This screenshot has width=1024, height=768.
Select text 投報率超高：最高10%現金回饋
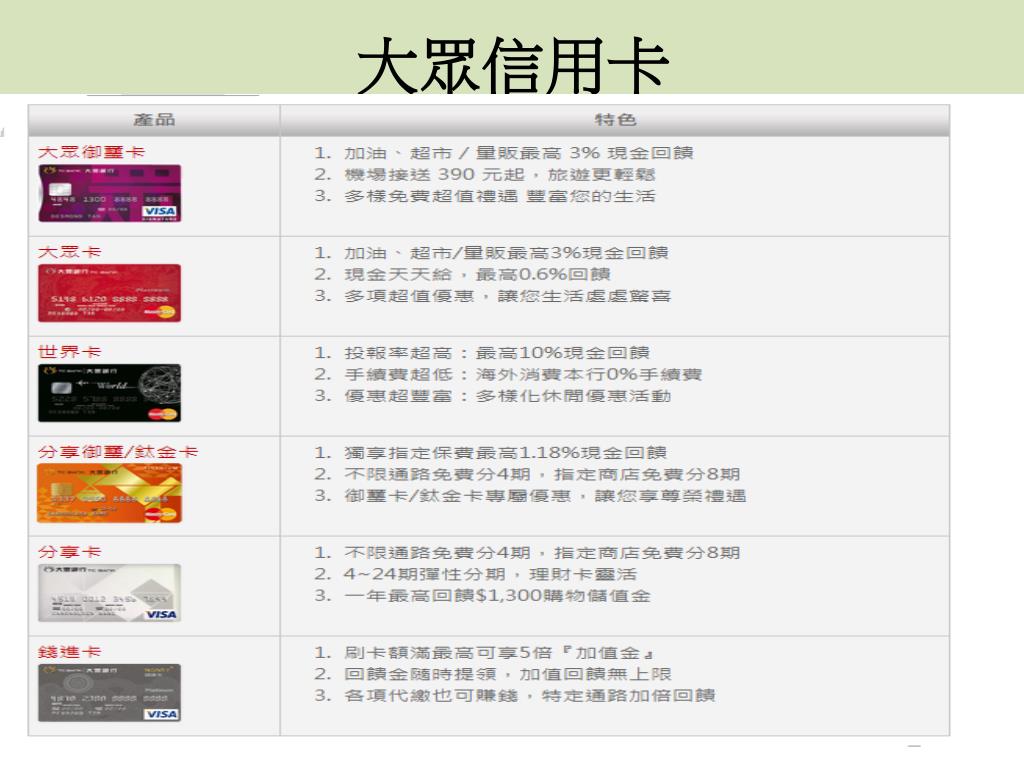(x=497, y=353)
